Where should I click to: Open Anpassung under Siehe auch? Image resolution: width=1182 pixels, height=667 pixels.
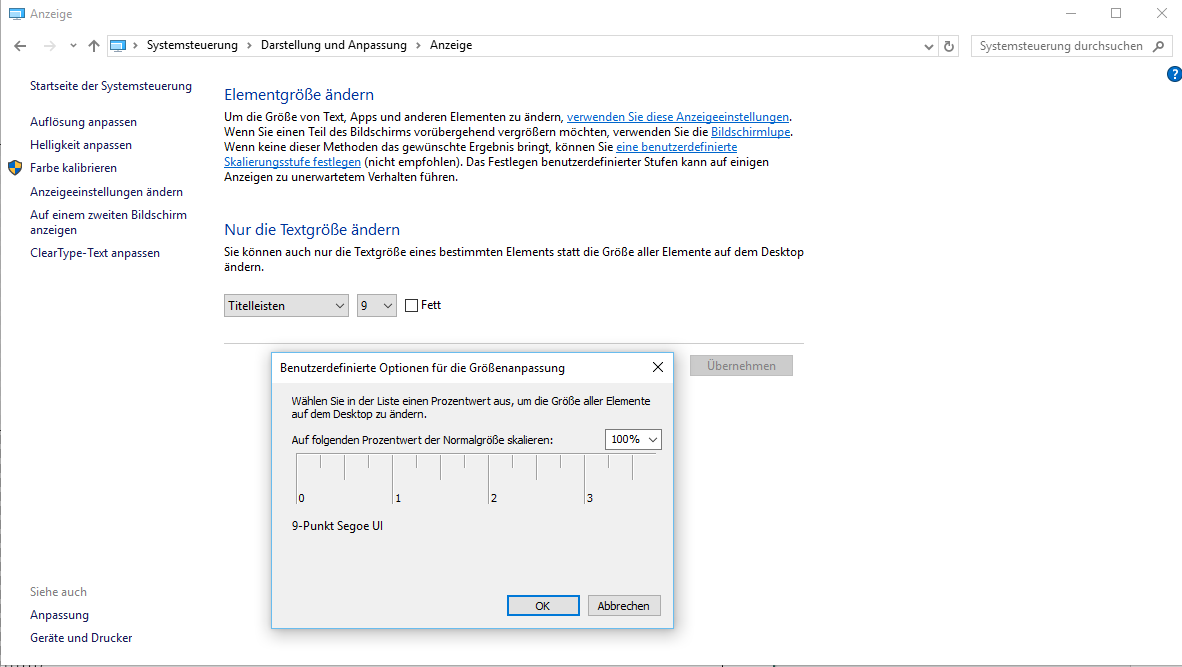(x=60, y=615)
